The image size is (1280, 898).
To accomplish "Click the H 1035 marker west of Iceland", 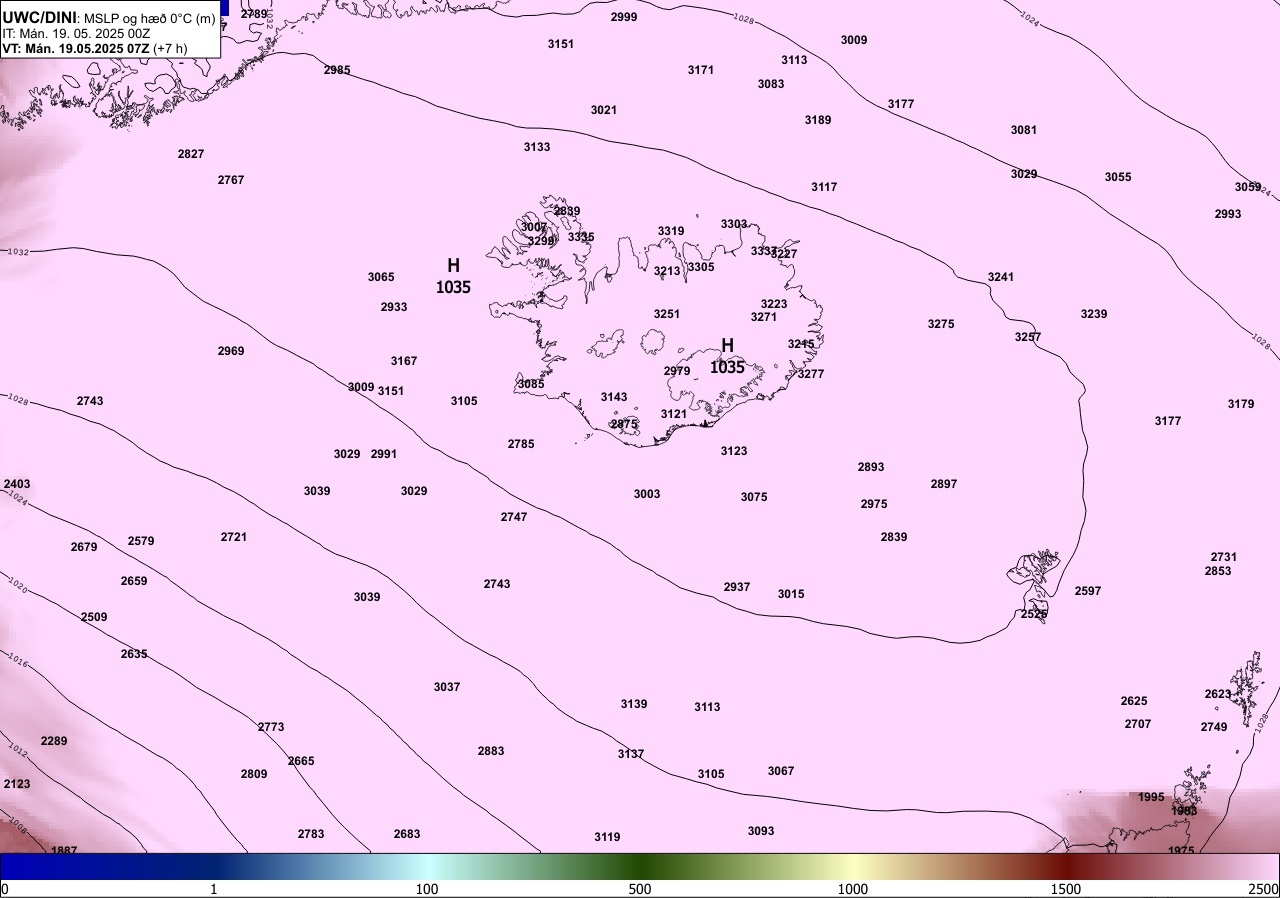I will tap(453, 276).
